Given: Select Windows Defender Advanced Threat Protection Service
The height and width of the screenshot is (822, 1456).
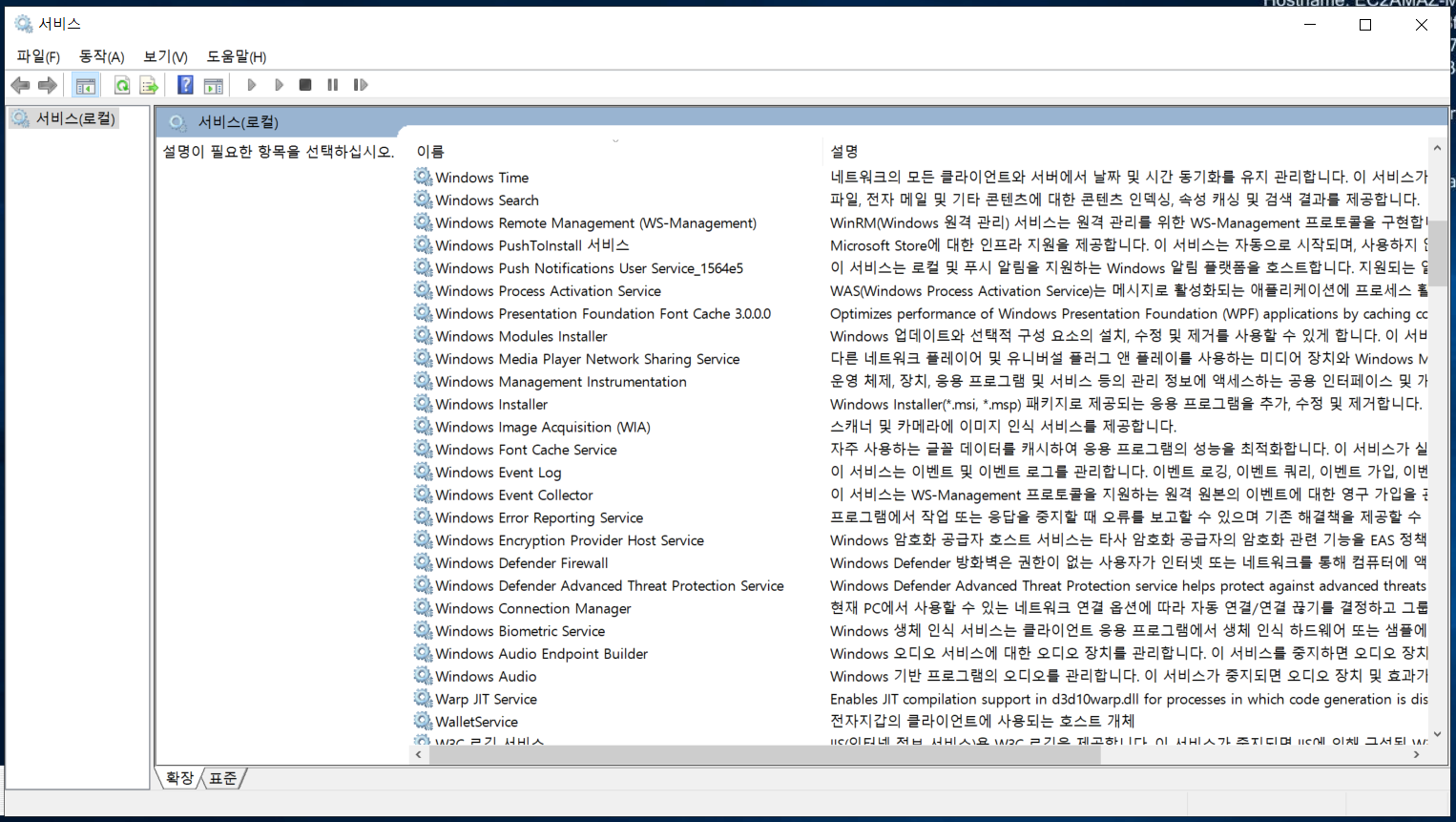Looking at the screenshot, I should tap(609, 585).
